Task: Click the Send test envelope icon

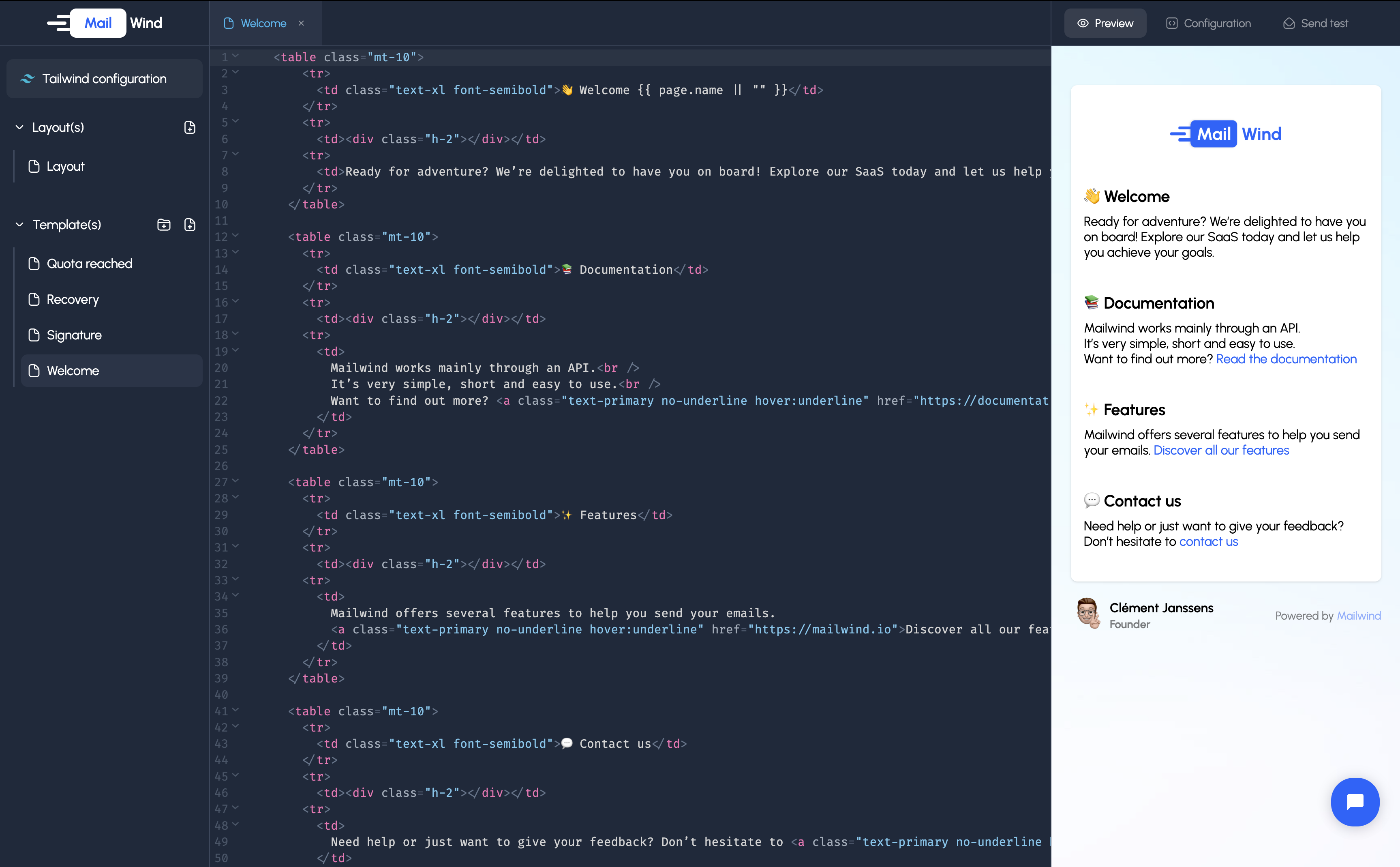Action: pyautogui.click(x=1289, y=24)
